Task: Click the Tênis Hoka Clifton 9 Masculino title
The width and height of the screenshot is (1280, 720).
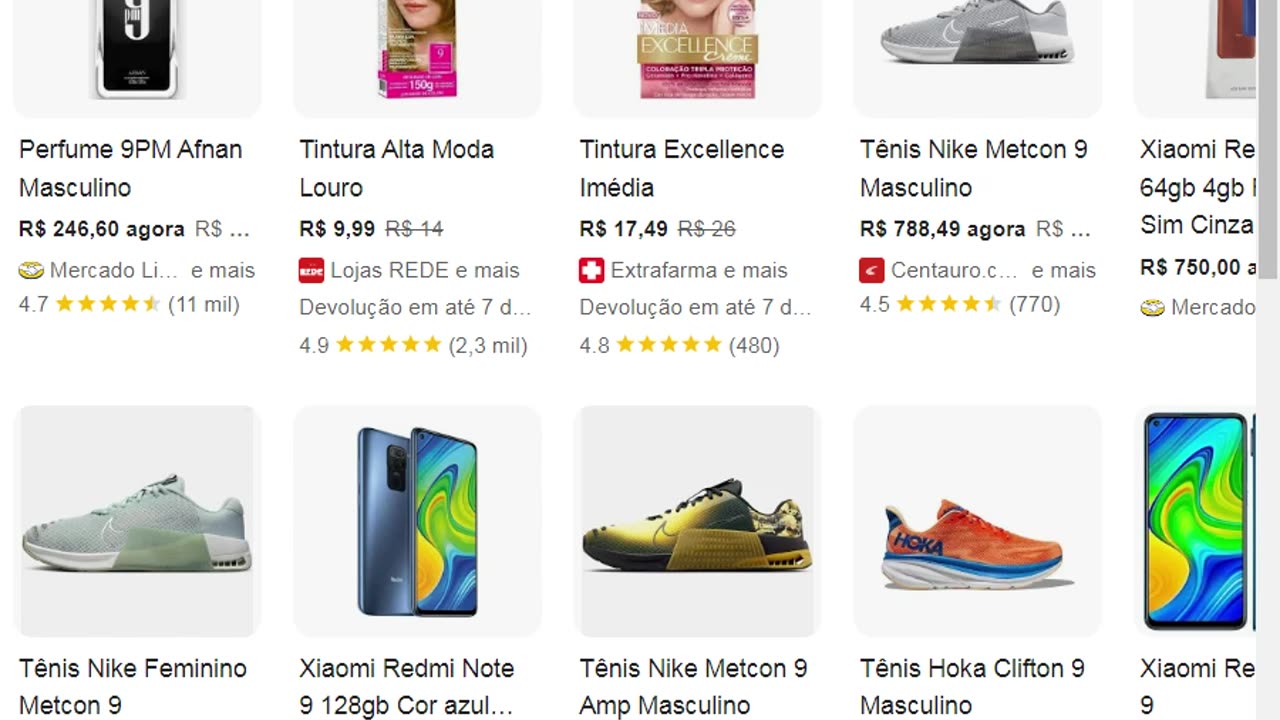Action: 971,686
